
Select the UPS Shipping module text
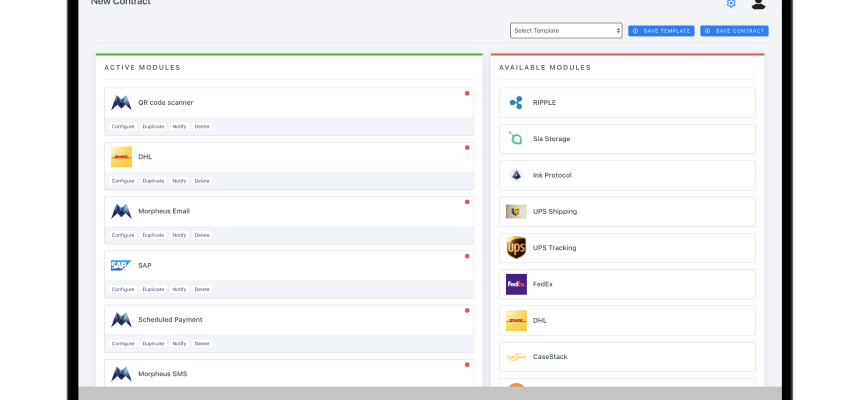coord(555,212)
